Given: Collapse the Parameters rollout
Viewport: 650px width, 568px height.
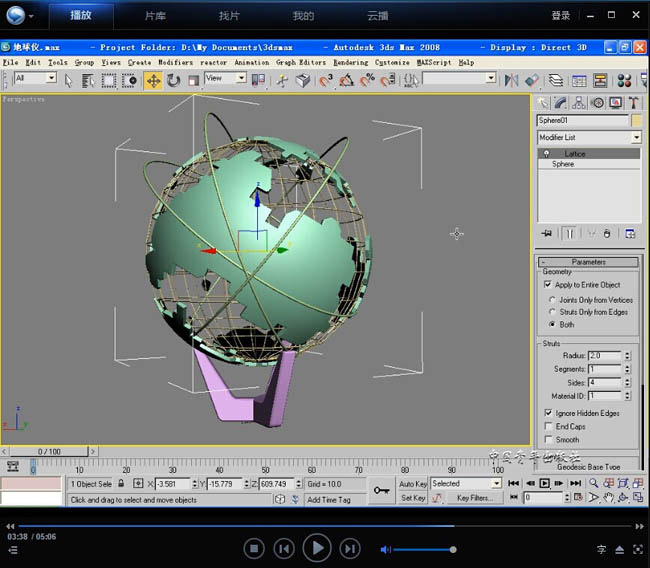Looking at the screenshot, I should point(588,262).
